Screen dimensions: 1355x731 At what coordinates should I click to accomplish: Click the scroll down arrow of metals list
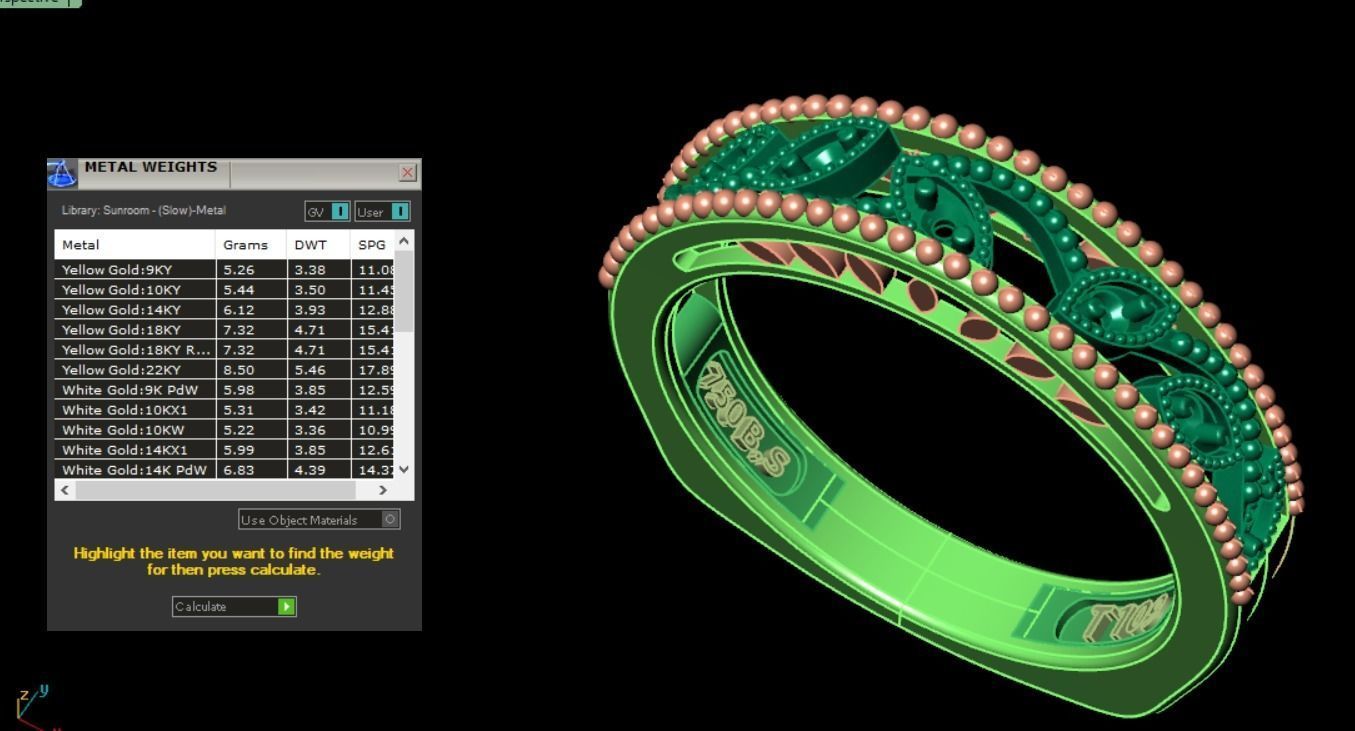click(404, 469)
